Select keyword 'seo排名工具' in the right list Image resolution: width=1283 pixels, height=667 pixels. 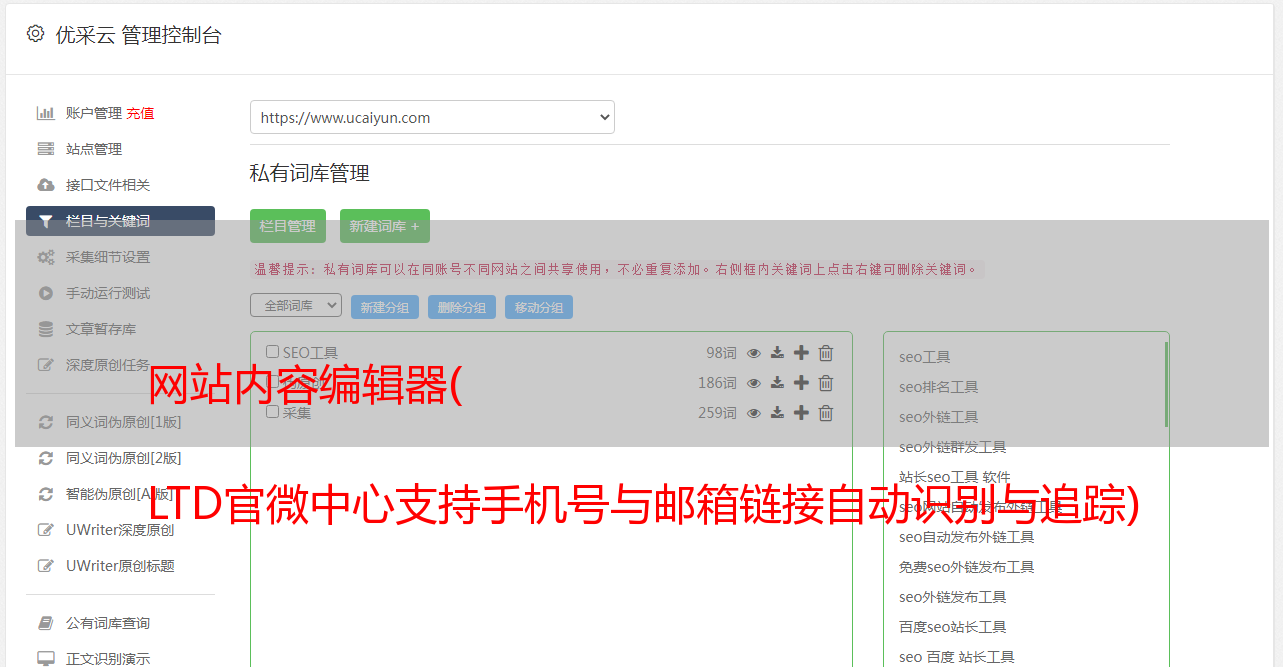(x=939, y=387)
